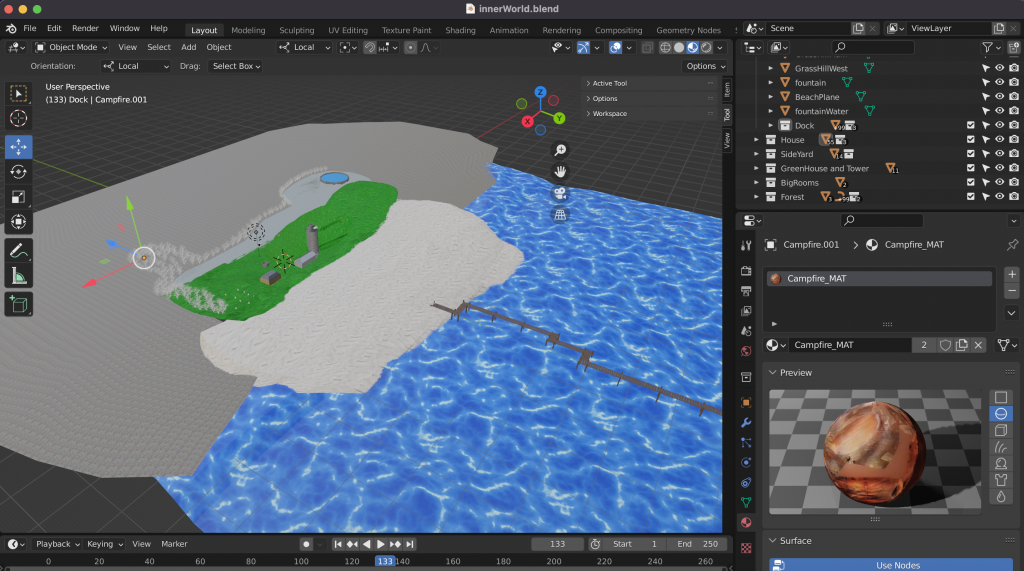Pick the Annotate pencil tool
Image resolution: width=1024 pixels, height=571 pixels.
click(x=19, y=250)
